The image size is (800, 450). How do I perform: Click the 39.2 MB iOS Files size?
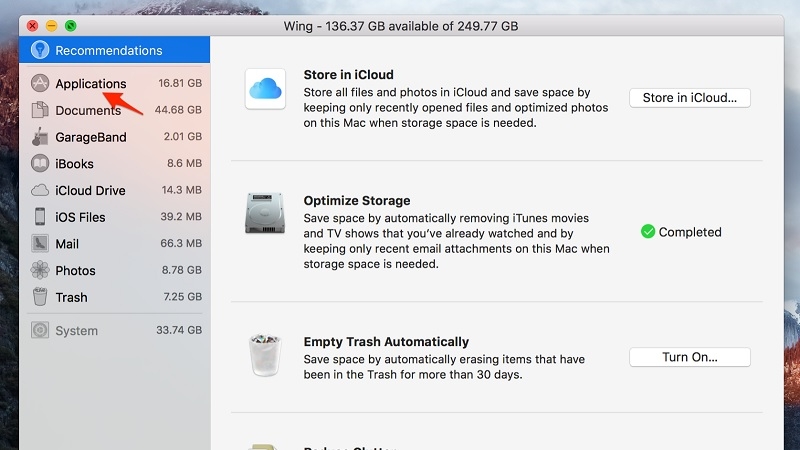tap(181, 216)
